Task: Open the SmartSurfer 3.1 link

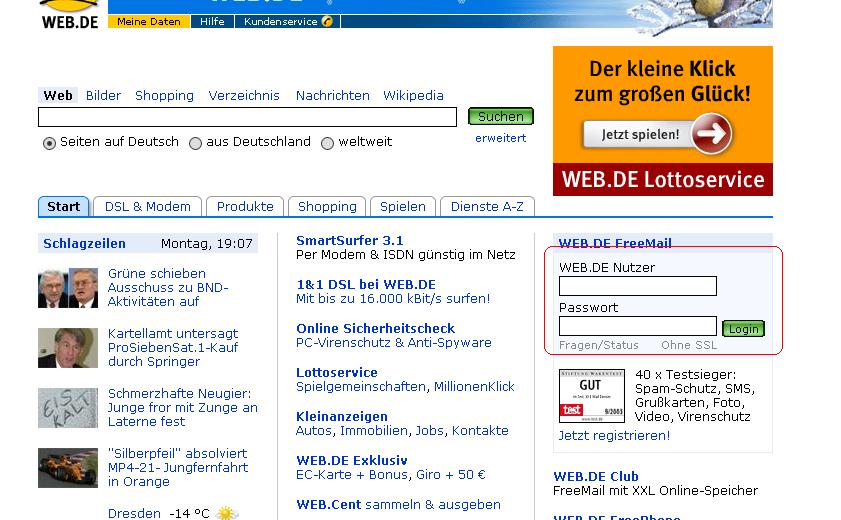Action: [350, 241]
